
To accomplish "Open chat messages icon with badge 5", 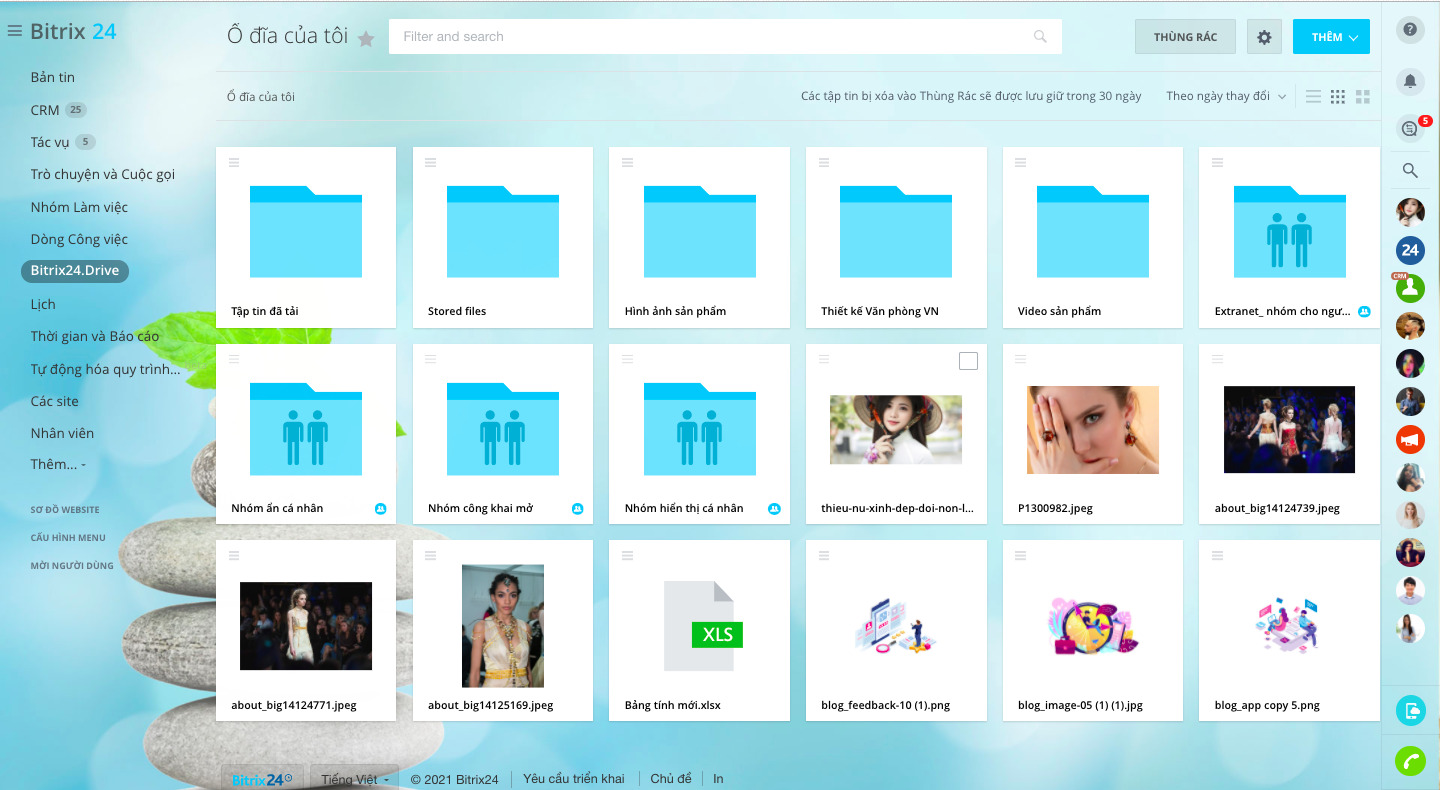I will tap(1410, 128).
